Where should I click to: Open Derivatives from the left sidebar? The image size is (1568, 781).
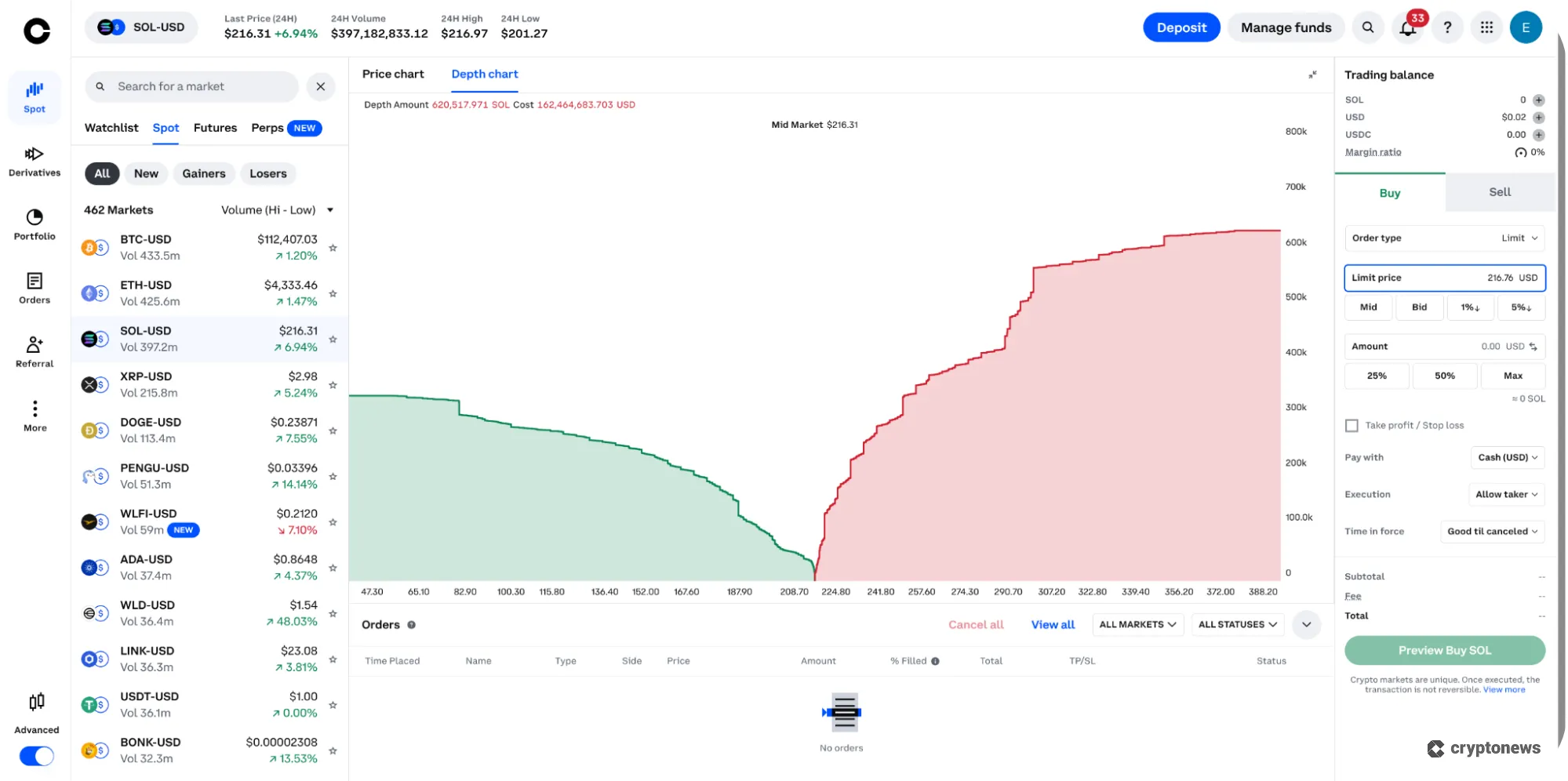[x=34, y=159]
